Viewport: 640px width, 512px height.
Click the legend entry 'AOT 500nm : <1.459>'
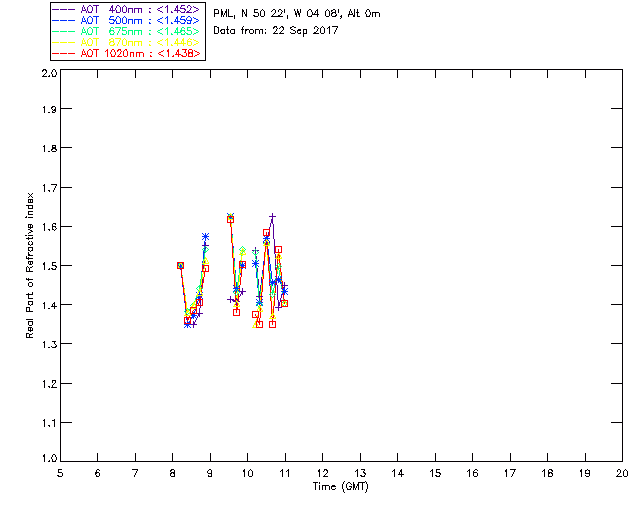pos(127,20)
